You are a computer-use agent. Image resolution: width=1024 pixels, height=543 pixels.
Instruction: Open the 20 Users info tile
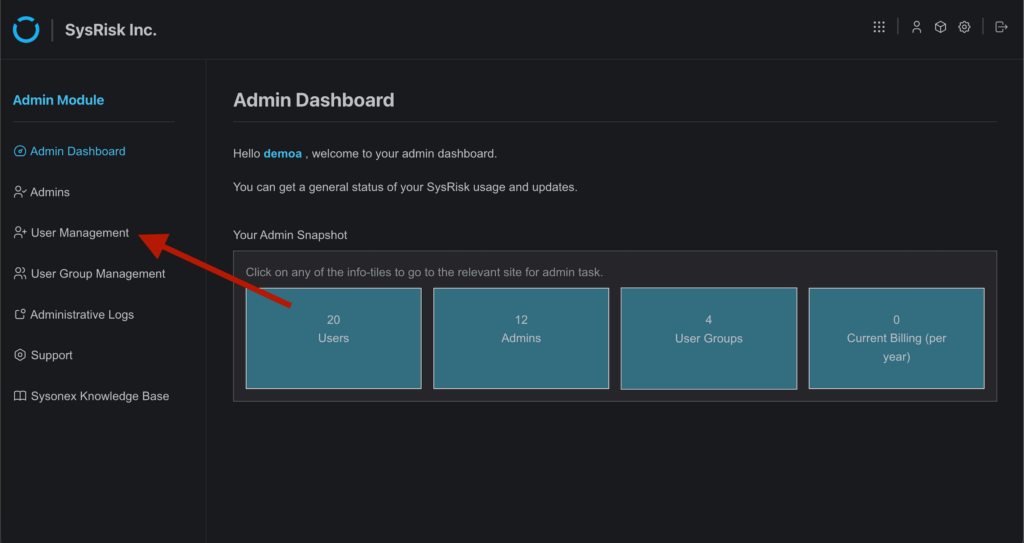[334, 338]
